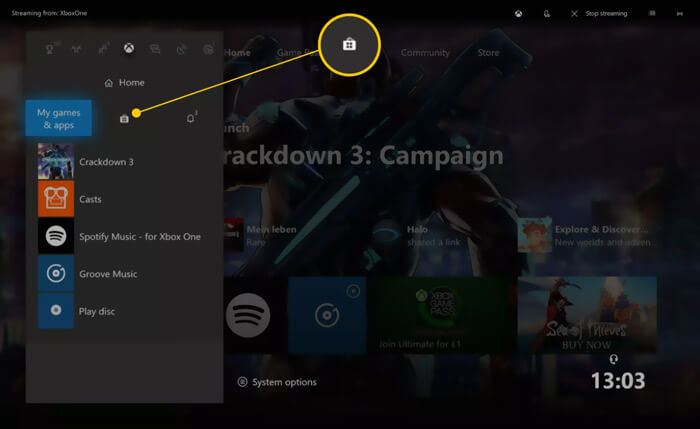Click Stop streaming
This screenshot has height=429, width=700.
click(x=600, y=14)
